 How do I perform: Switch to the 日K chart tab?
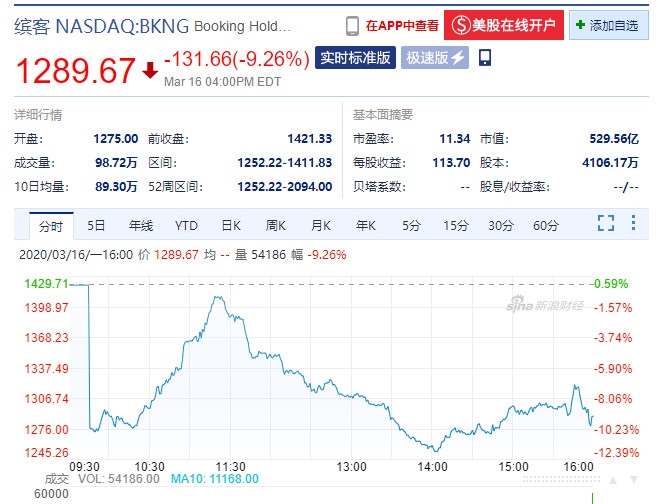[x=231, y=226]
